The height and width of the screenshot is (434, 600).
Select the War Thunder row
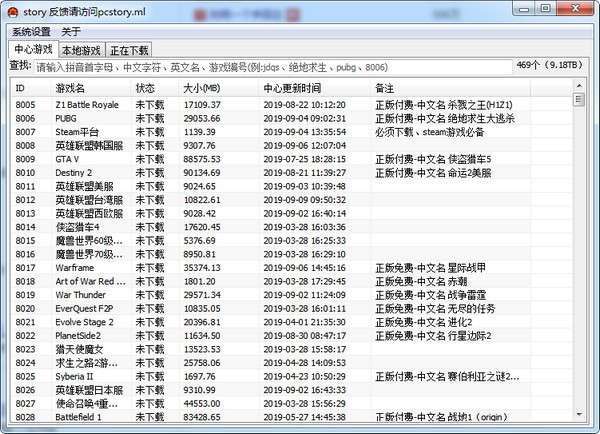pyautogui.click(x=291, y=295)
